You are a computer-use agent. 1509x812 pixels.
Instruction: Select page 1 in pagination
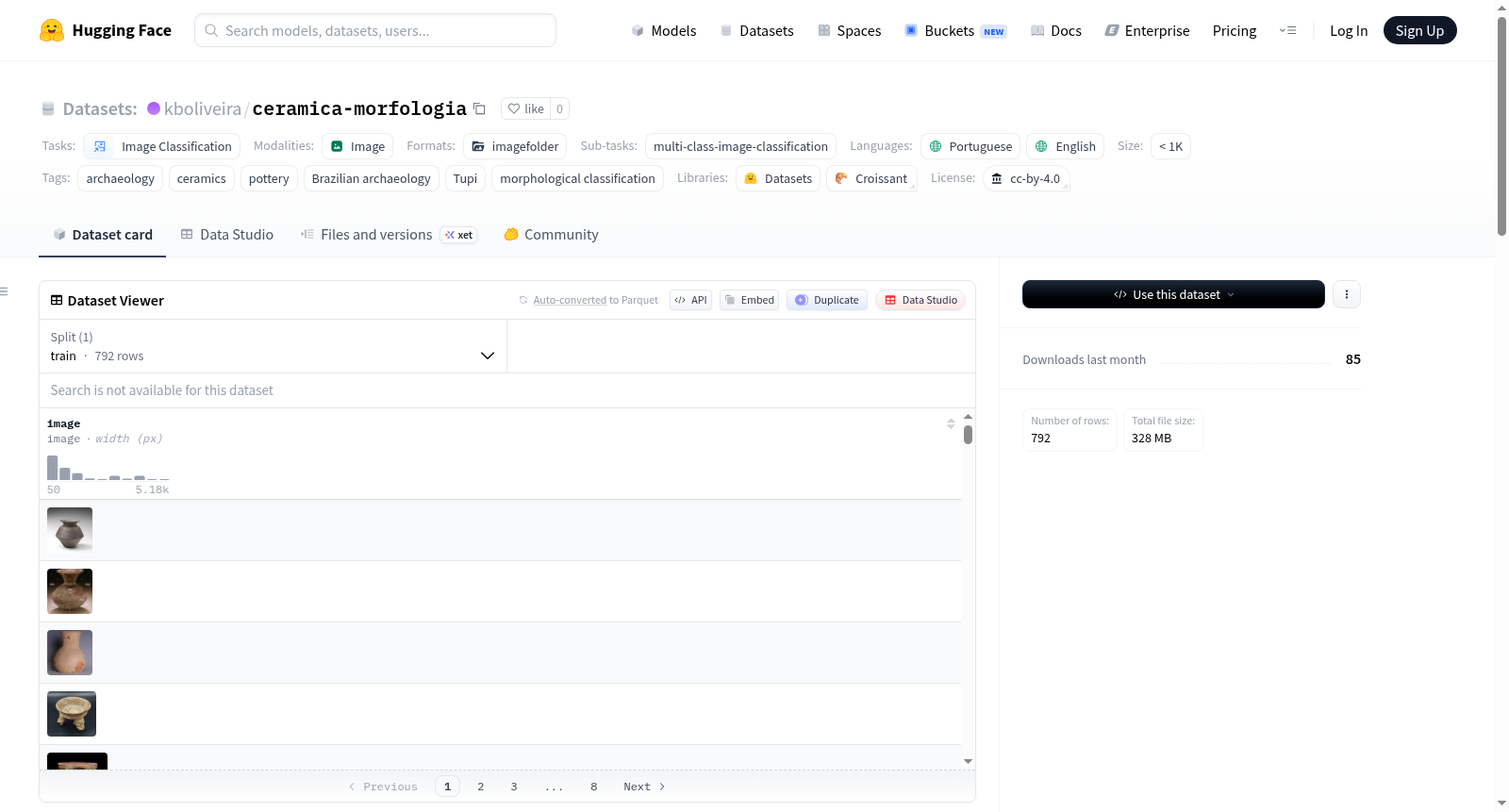(x=447, y=787)
